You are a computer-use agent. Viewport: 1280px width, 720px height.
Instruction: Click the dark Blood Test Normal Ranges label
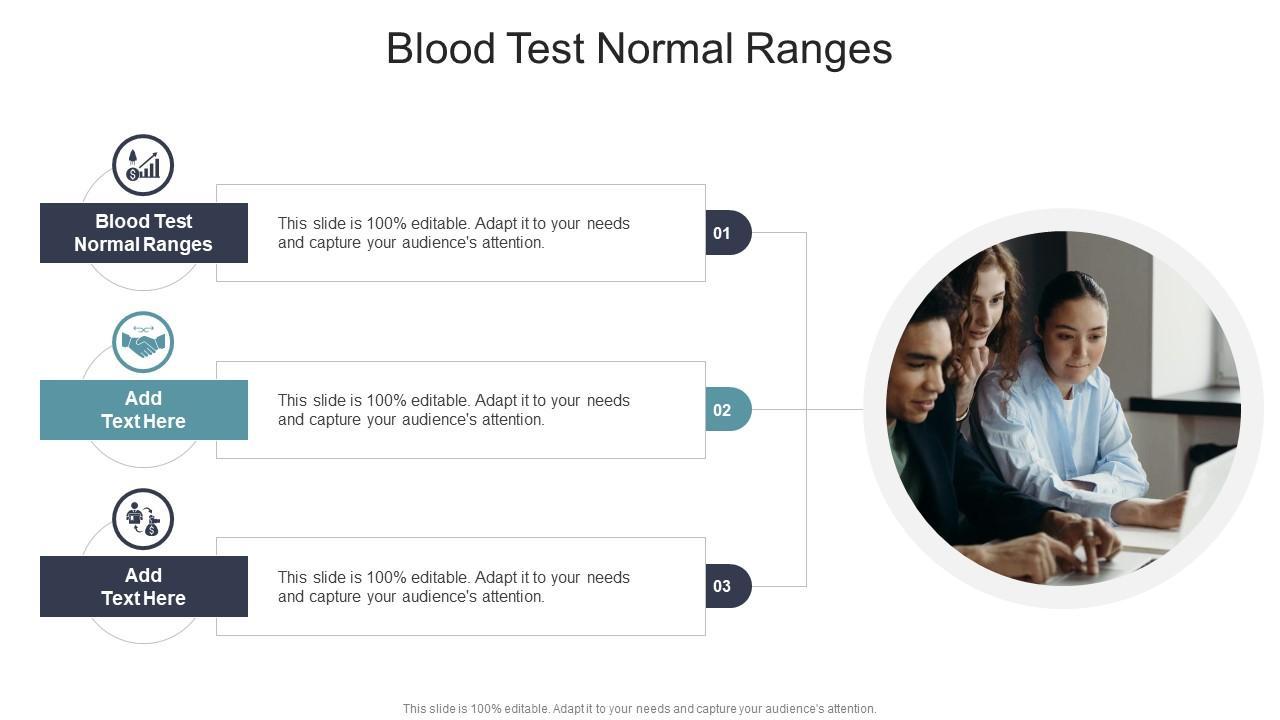tap(143, 233)
